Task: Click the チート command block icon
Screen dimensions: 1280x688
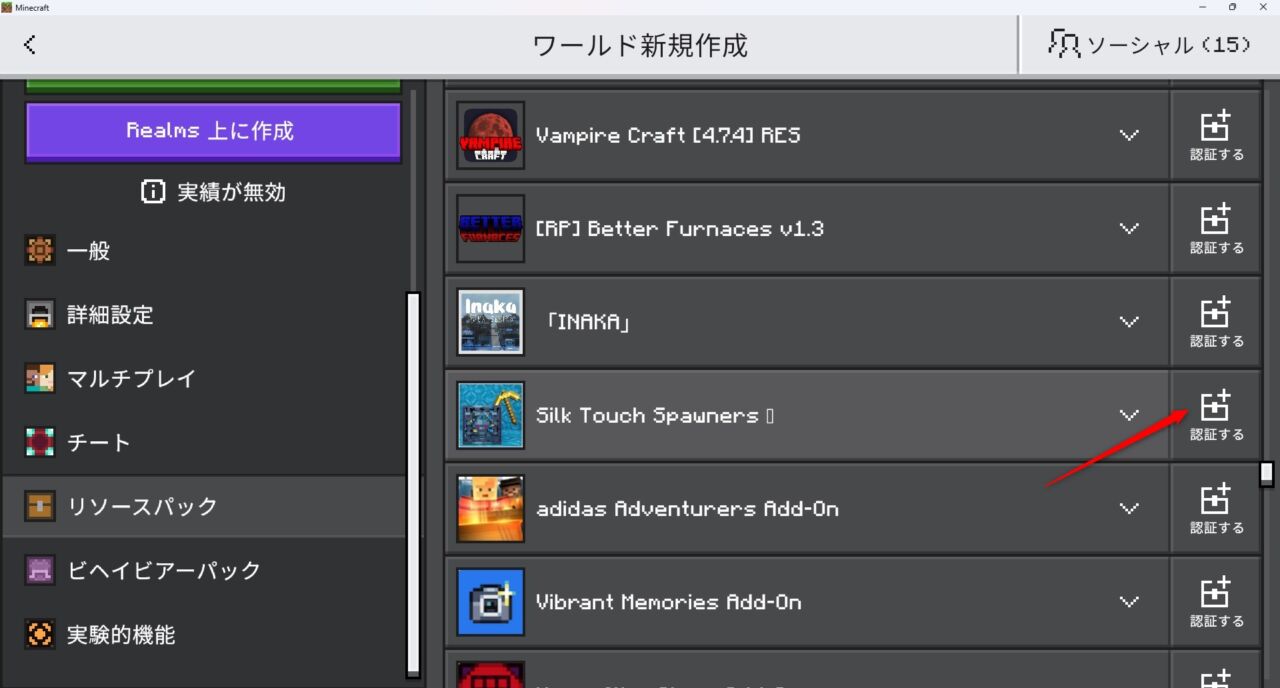Action: pyautogui.click(x=40, y=443)
